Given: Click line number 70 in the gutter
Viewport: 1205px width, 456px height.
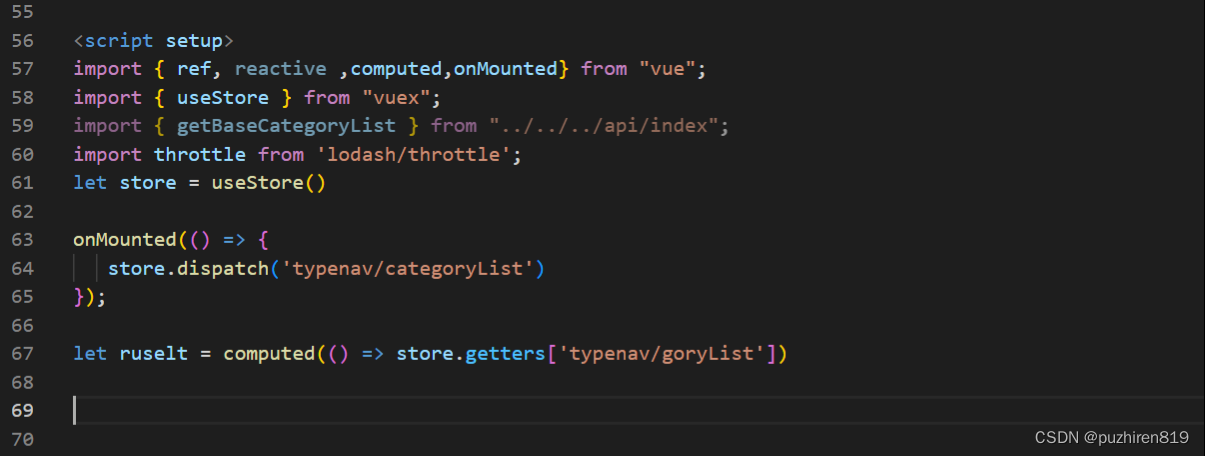Looking at the screenshot, I should [x=23, y=439].
